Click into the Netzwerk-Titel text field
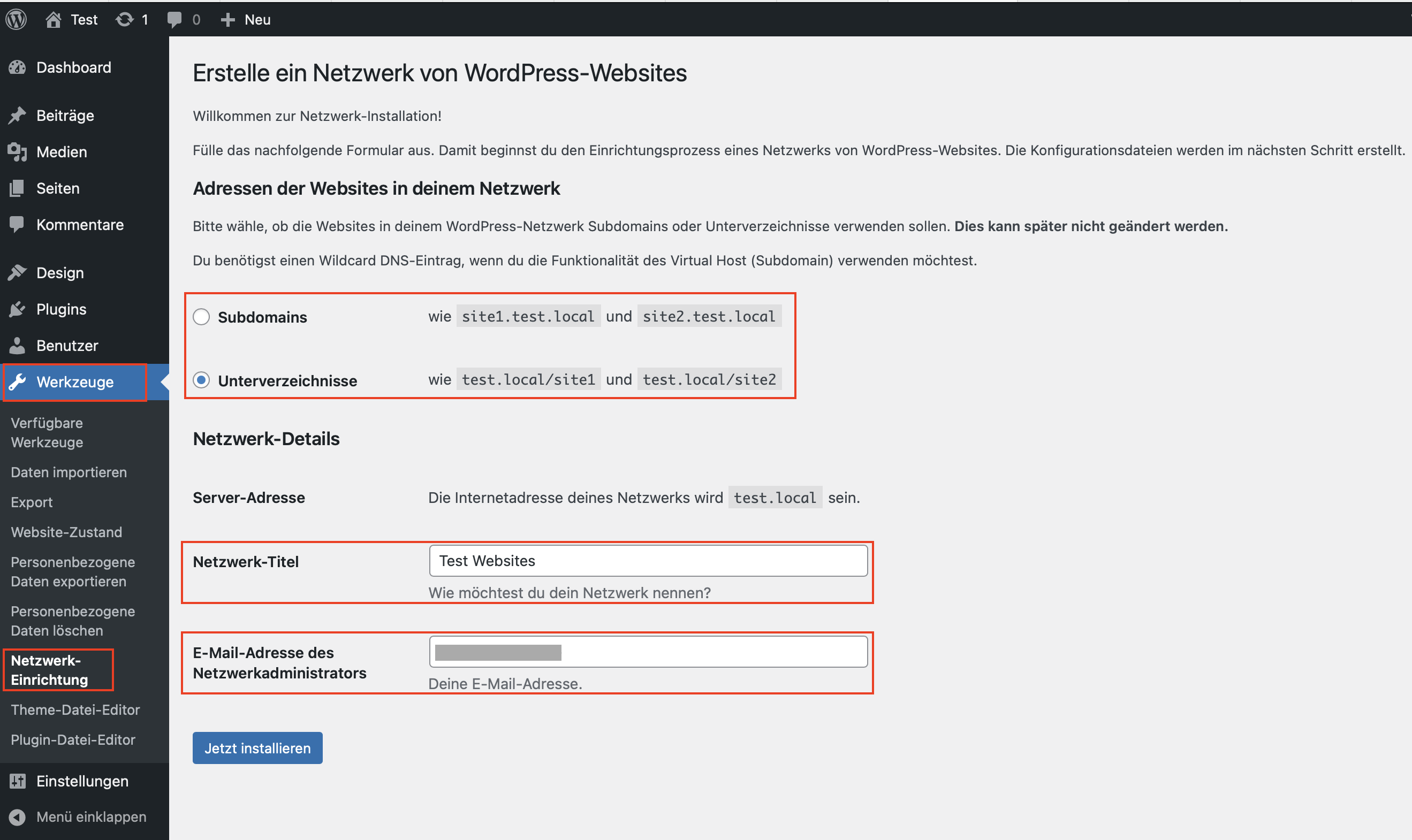The height and width of the screenshot is (840, 1412). click(648, 561)
